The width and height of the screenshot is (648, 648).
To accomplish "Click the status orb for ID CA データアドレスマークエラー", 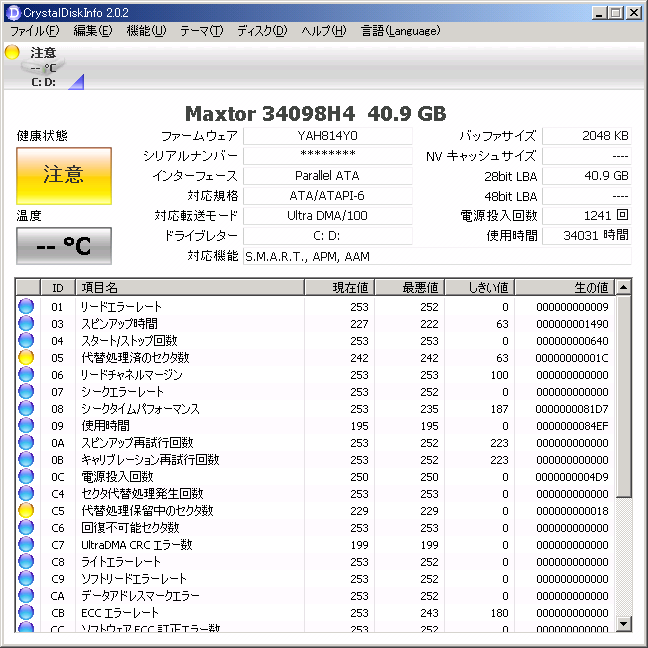I will pyautogui.click(x=26, y=595).
